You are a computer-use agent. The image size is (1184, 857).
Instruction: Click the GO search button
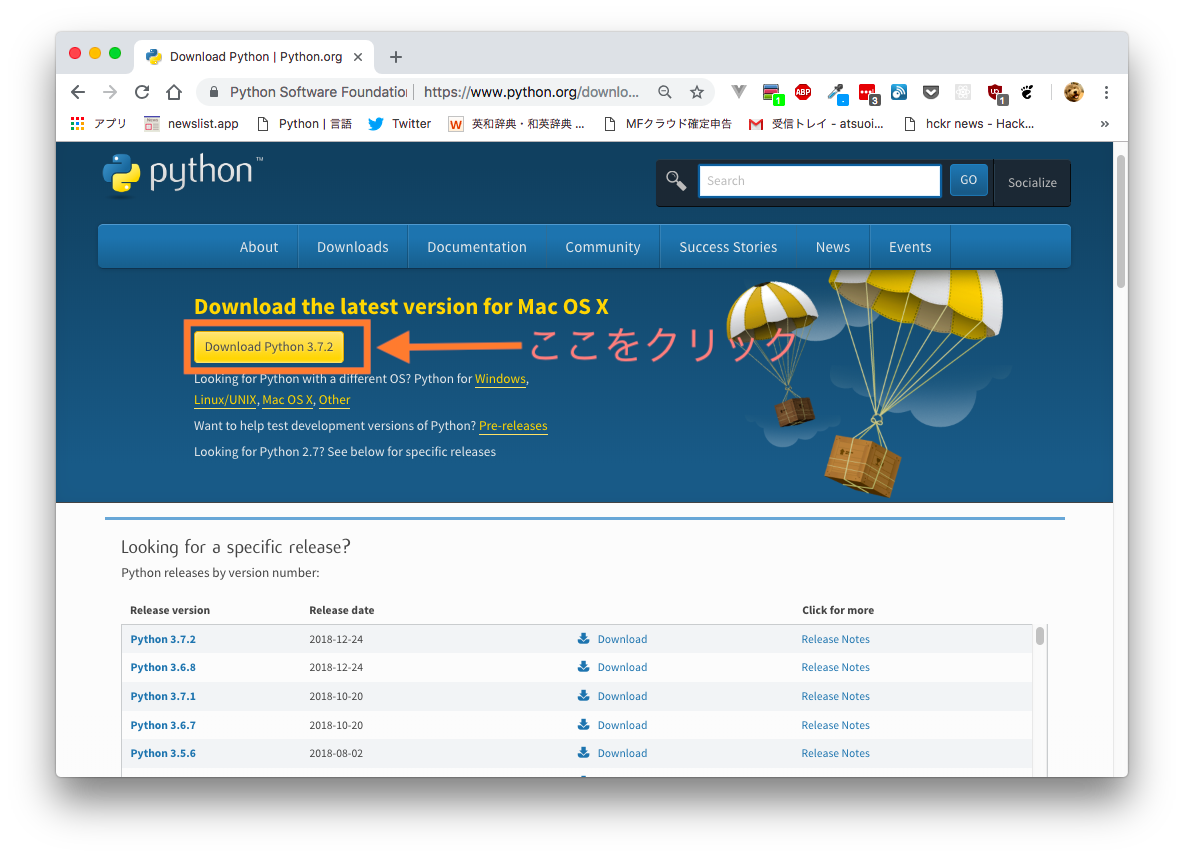point(969,180)
